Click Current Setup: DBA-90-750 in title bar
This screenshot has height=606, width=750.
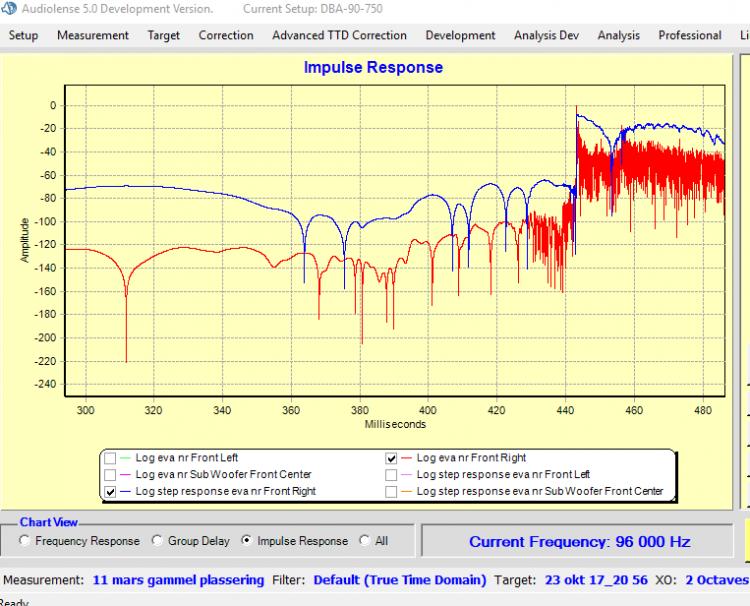click(x=313, y=9)
